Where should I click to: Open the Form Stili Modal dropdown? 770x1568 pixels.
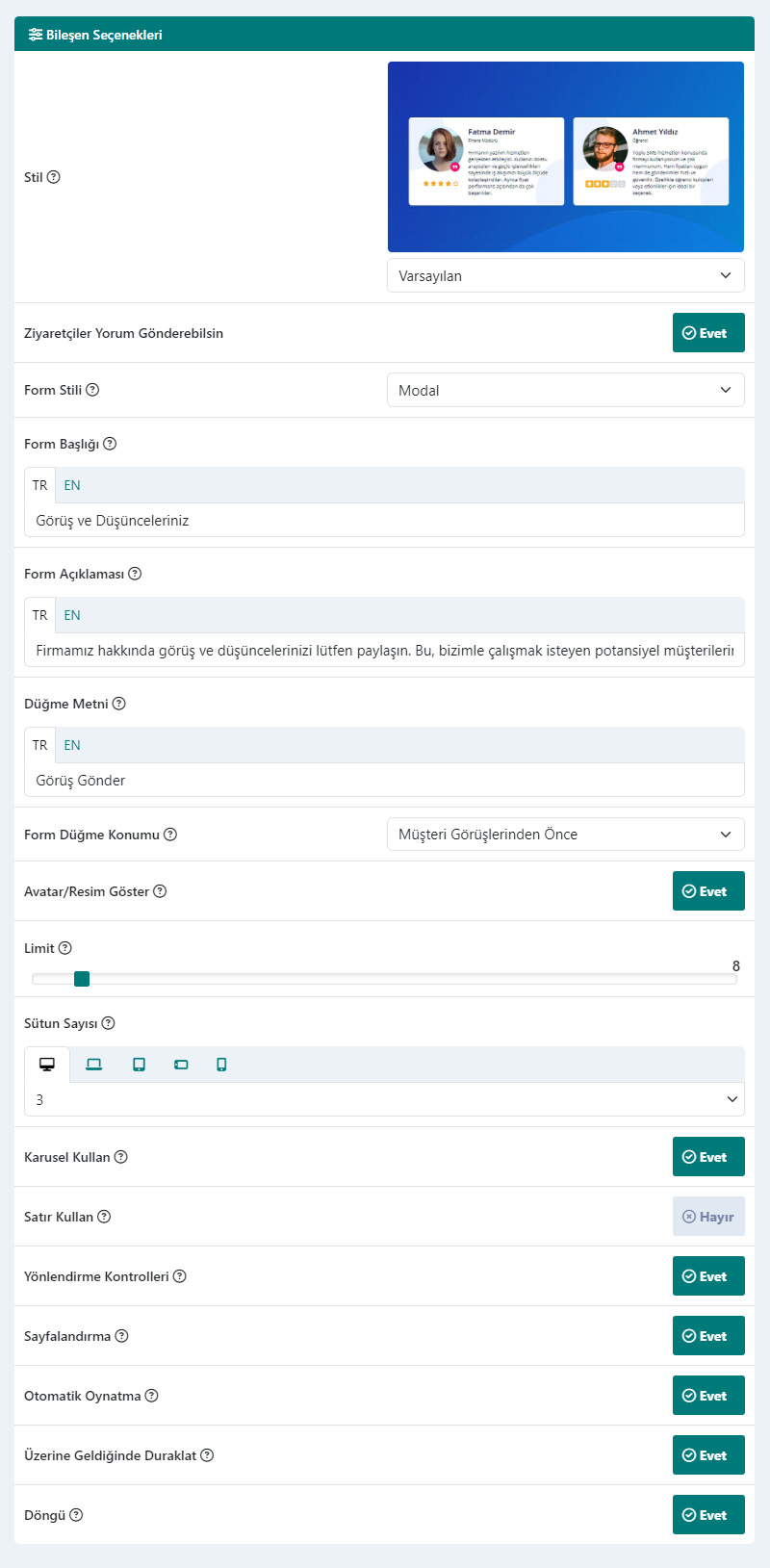(x=566, y=390)
